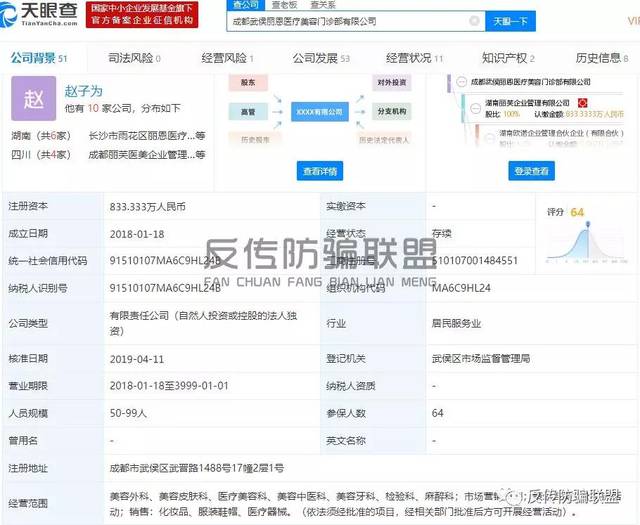
Task: Select the 湖南丽芙企业管理有限公司 shareholder entry
Action: (x=527, y=103)
